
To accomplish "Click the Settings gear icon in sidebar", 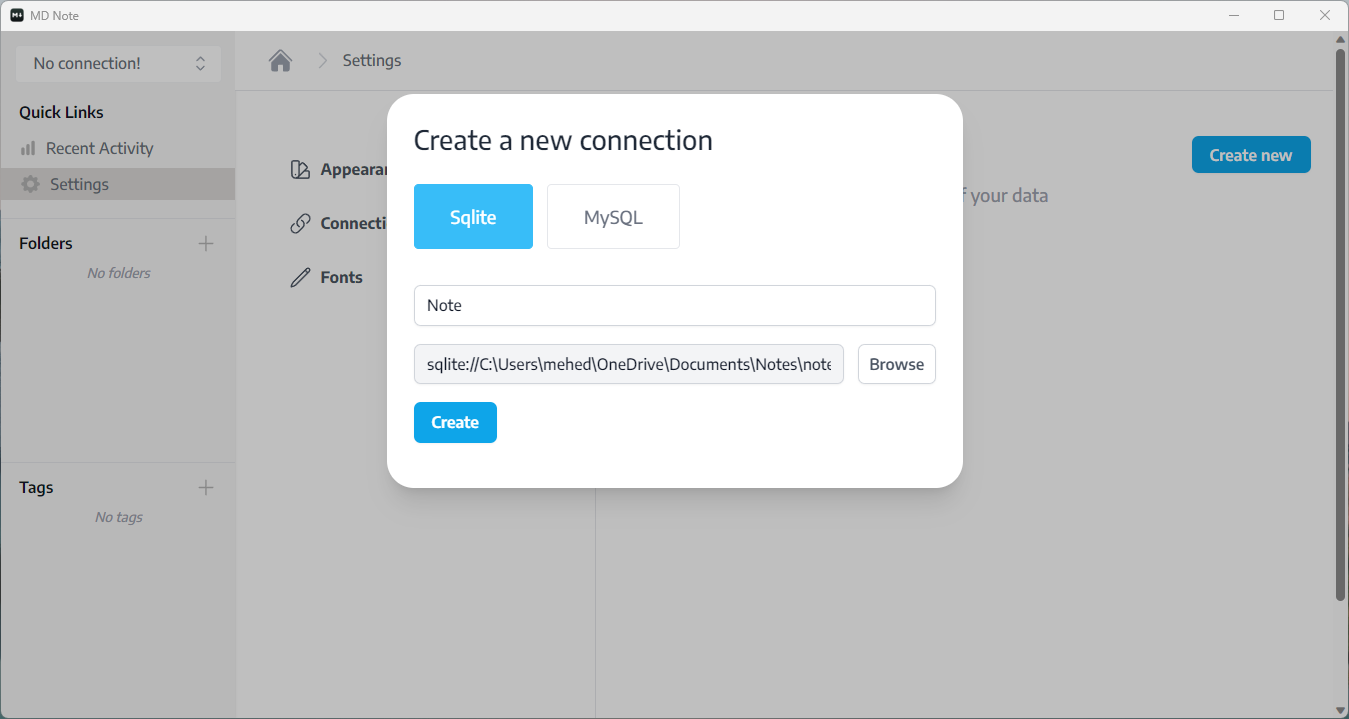I will (x=31, y=184).
